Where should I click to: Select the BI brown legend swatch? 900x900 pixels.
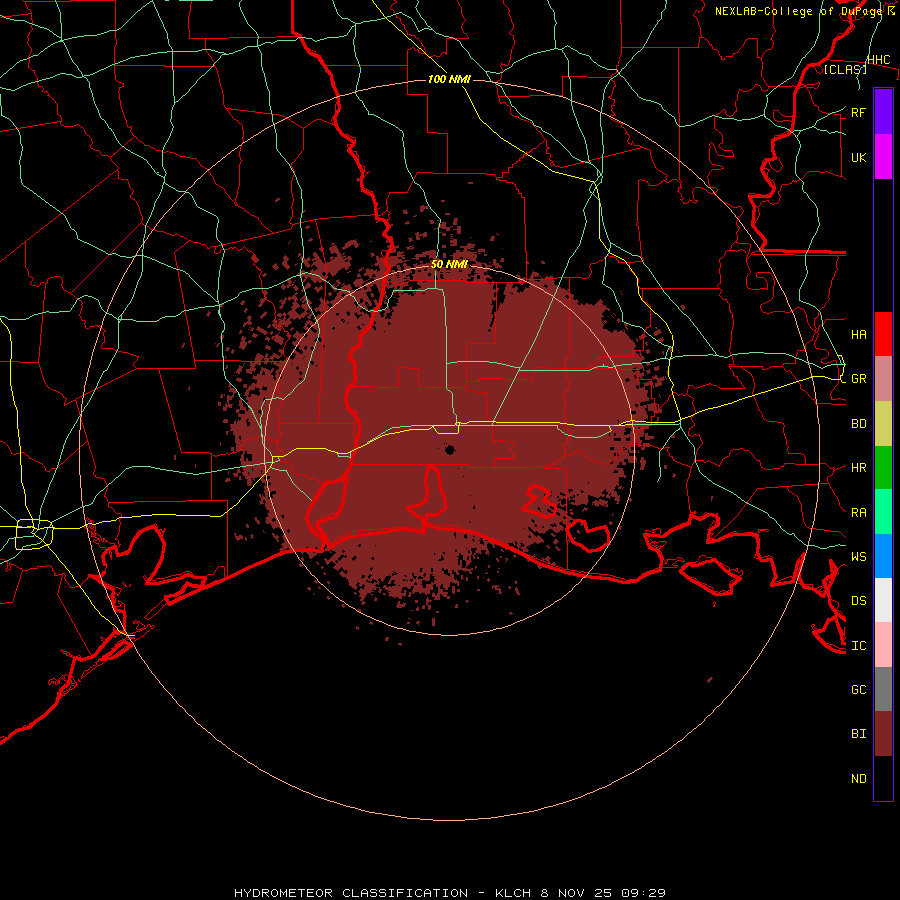883,734
